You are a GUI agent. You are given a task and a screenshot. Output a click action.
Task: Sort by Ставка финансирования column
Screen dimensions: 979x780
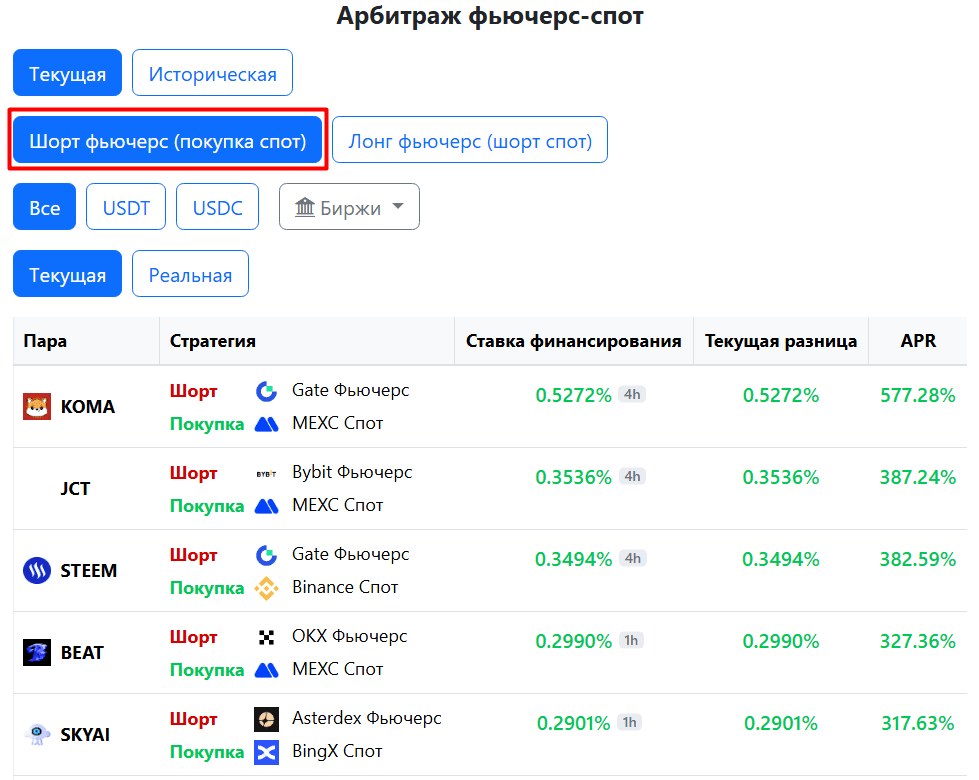pyautogui.click(x=574, y=341)
